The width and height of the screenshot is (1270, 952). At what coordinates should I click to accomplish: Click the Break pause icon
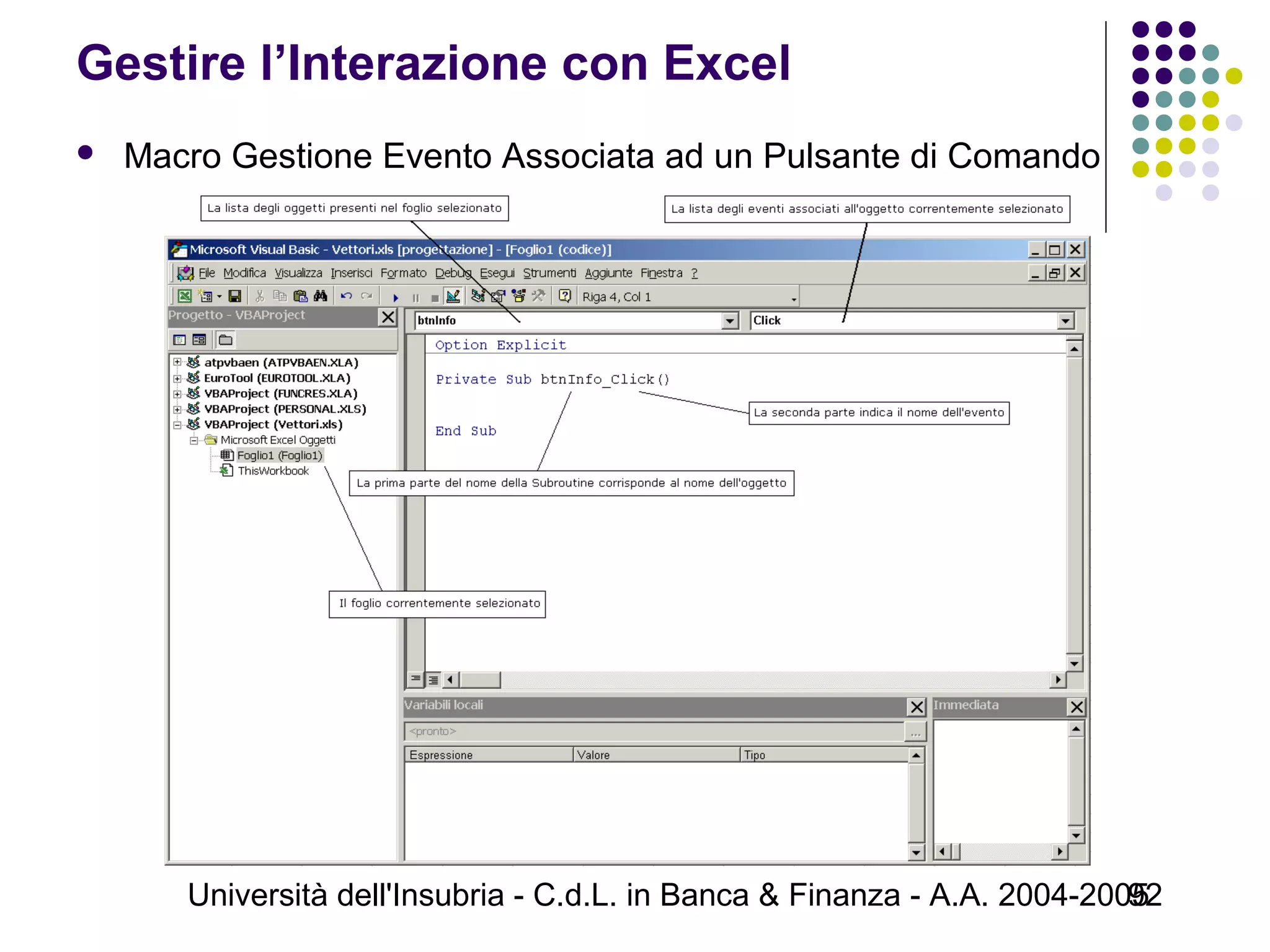pos(415,297)
